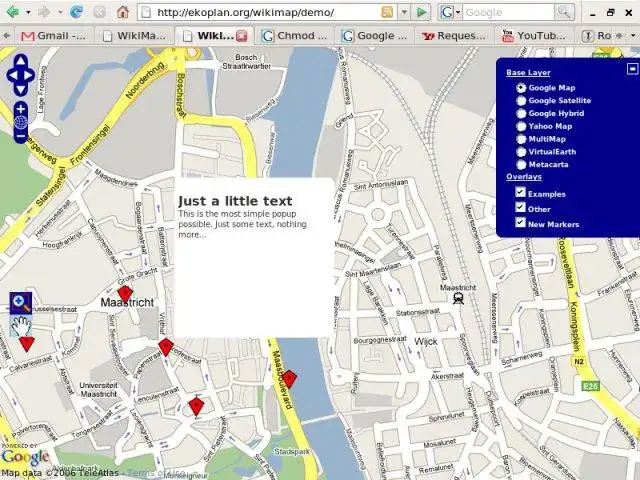Reload the page with the refresh icon
Viewport: 640px width, 480px height.
(x=76, y=12)
